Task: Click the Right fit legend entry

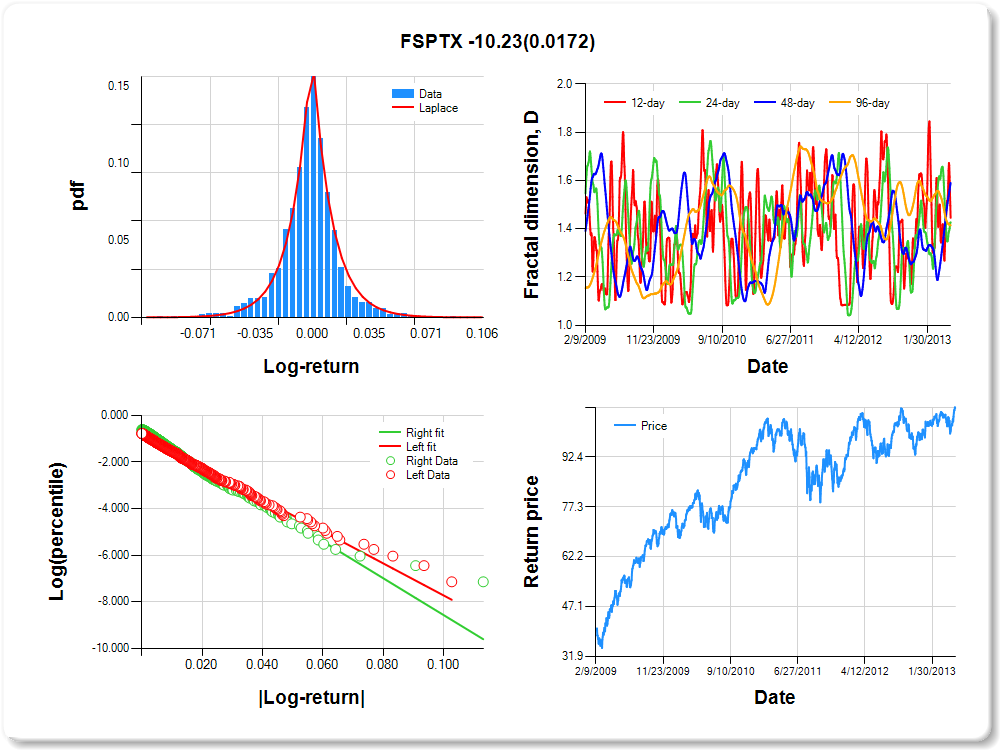Action: click(x=412, y=432)
